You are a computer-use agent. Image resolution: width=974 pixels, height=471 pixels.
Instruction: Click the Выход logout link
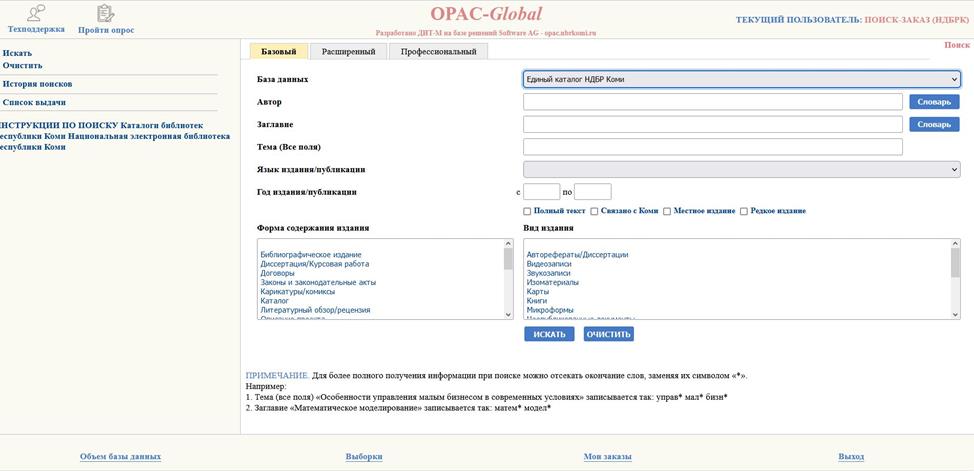pos(851,457)
